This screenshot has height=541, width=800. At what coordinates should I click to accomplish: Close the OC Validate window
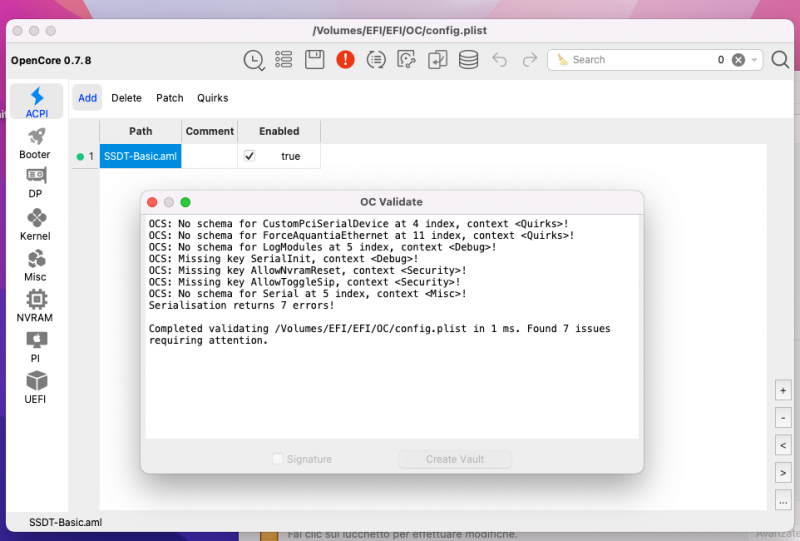click(152, 202)
